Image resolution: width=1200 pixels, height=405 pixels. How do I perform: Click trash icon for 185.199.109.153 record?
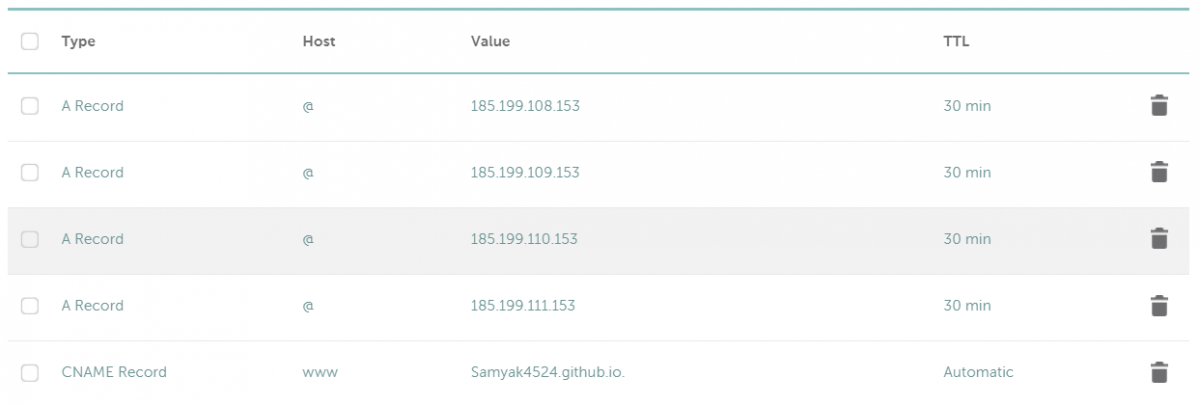pos(1159,172)
